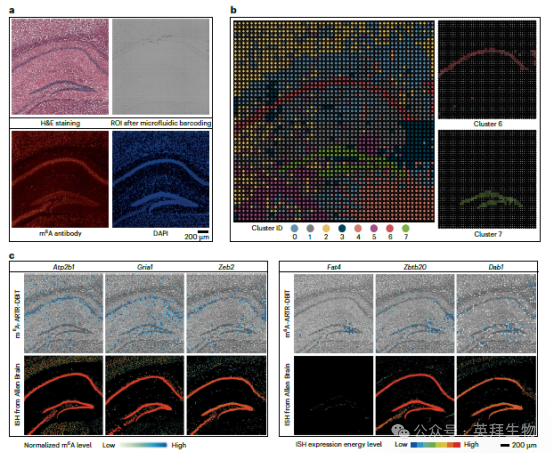Click the Fat4 m6A-ARTR-DBT map
Image resolution: width=554 pixels, height=453 pixels.
[334, 313]
